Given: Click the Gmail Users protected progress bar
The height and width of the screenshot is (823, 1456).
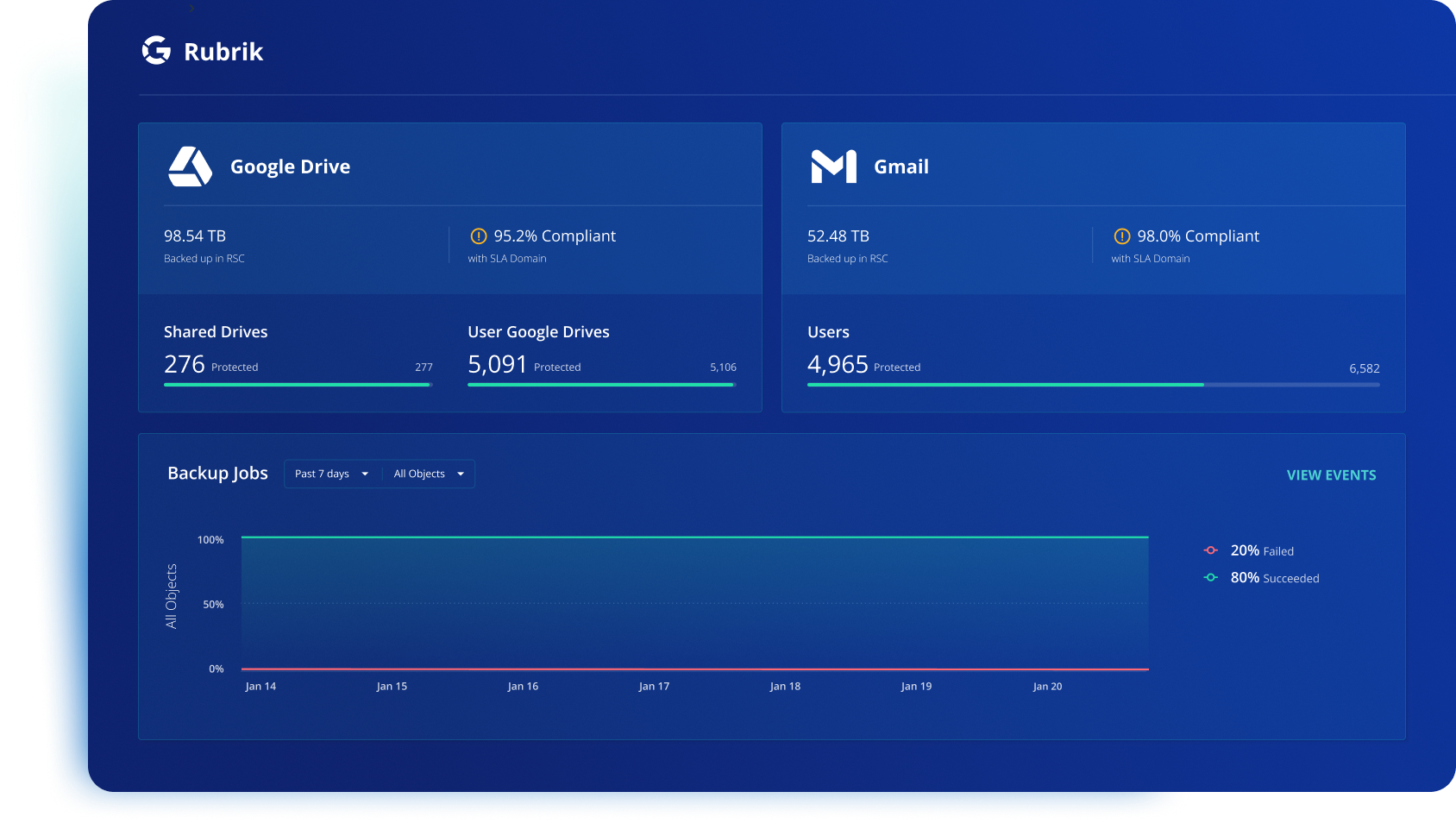Looking at the screenshot, I should (x=1093, y=385).
